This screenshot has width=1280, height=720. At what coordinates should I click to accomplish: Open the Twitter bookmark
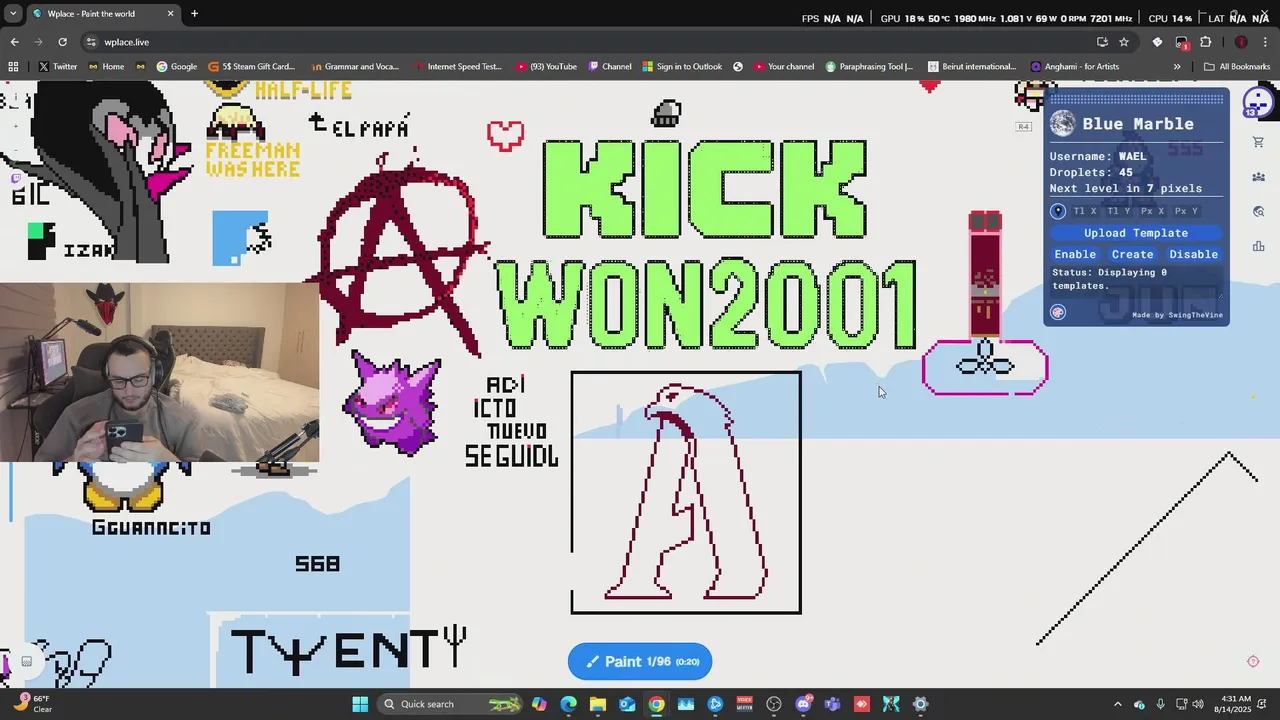click(x=57, y=67)
